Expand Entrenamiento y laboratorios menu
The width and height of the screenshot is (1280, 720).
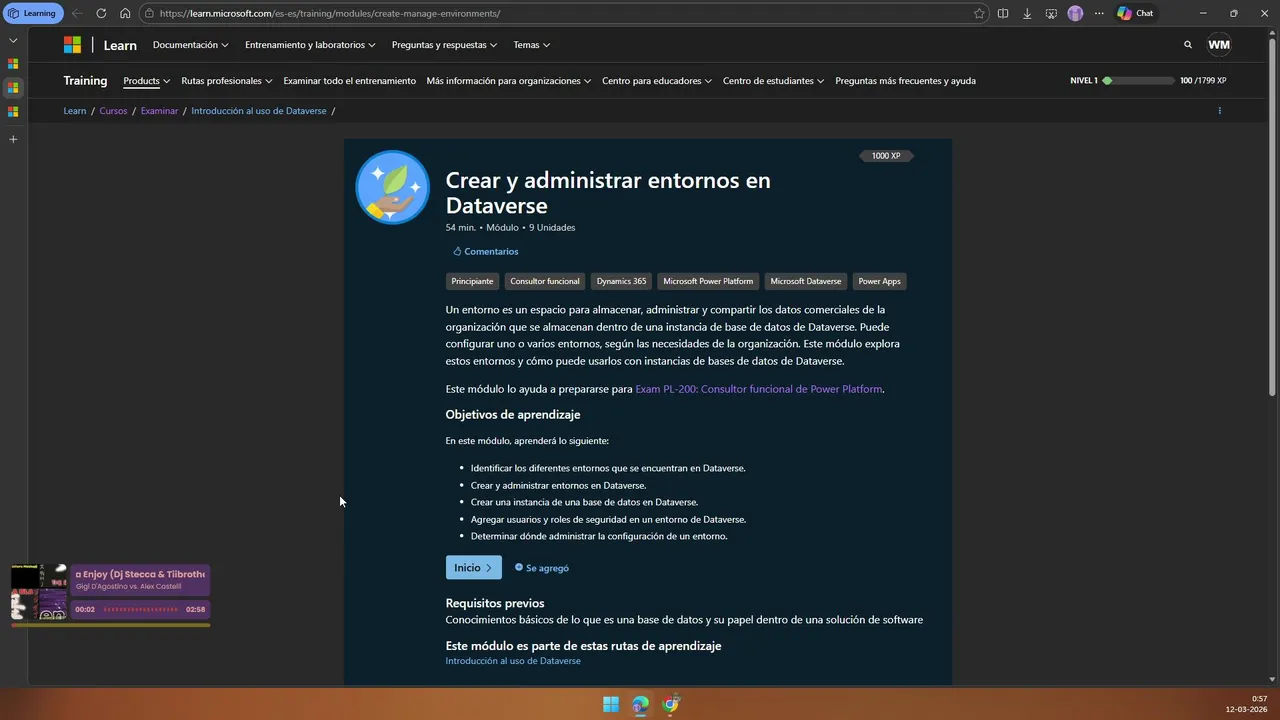point(310,45)
